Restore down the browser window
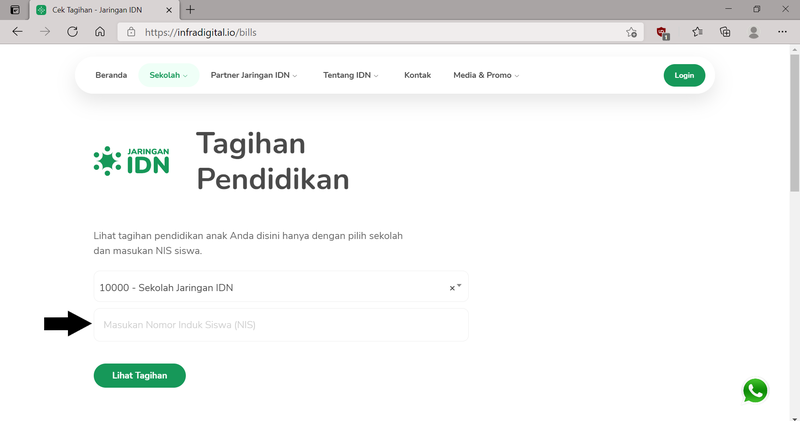Viewport: 800px width, 421px height. [757, 9]
